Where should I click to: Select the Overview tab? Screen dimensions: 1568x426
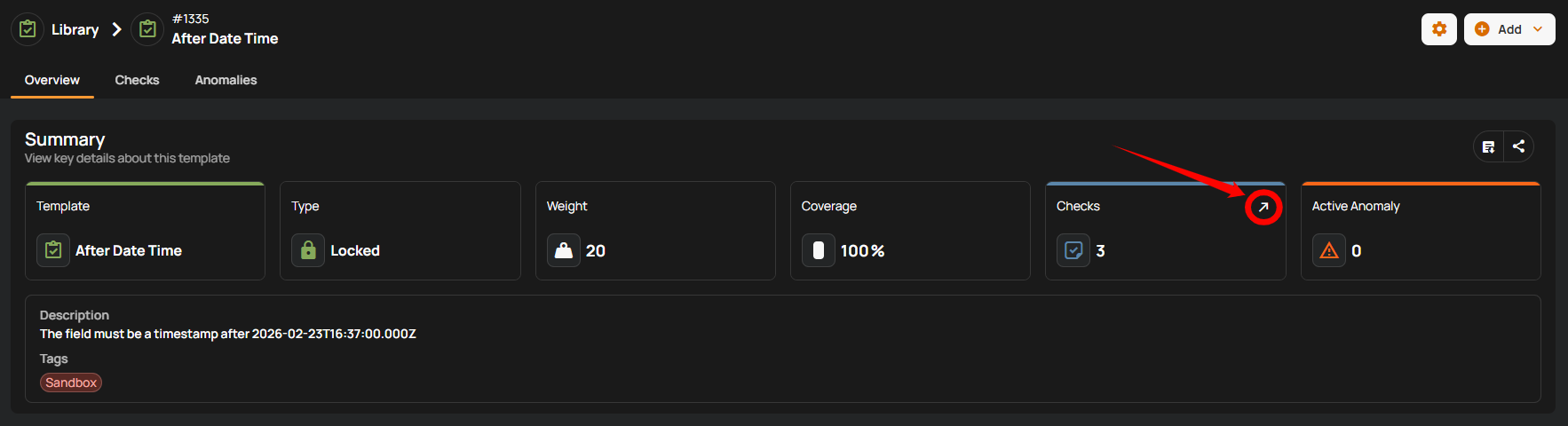tap(52, 80)
